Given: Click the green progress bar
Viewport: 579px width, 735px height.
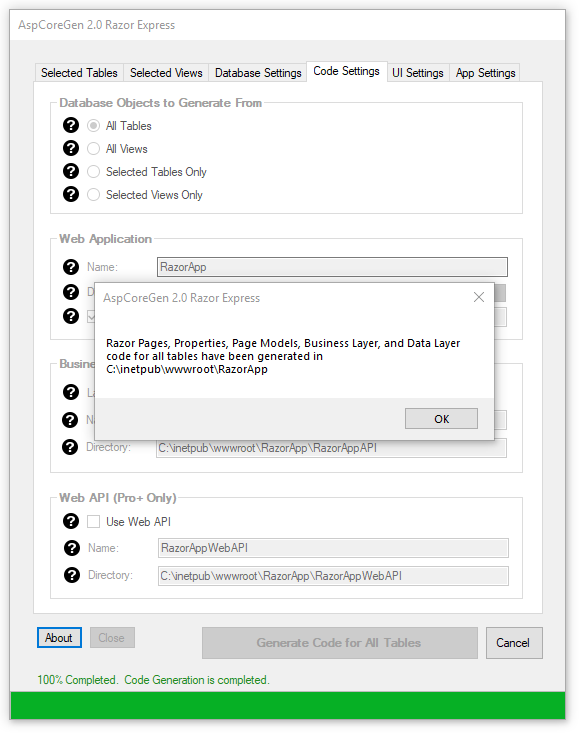Looking at the screenshot, I should (287, 705).
